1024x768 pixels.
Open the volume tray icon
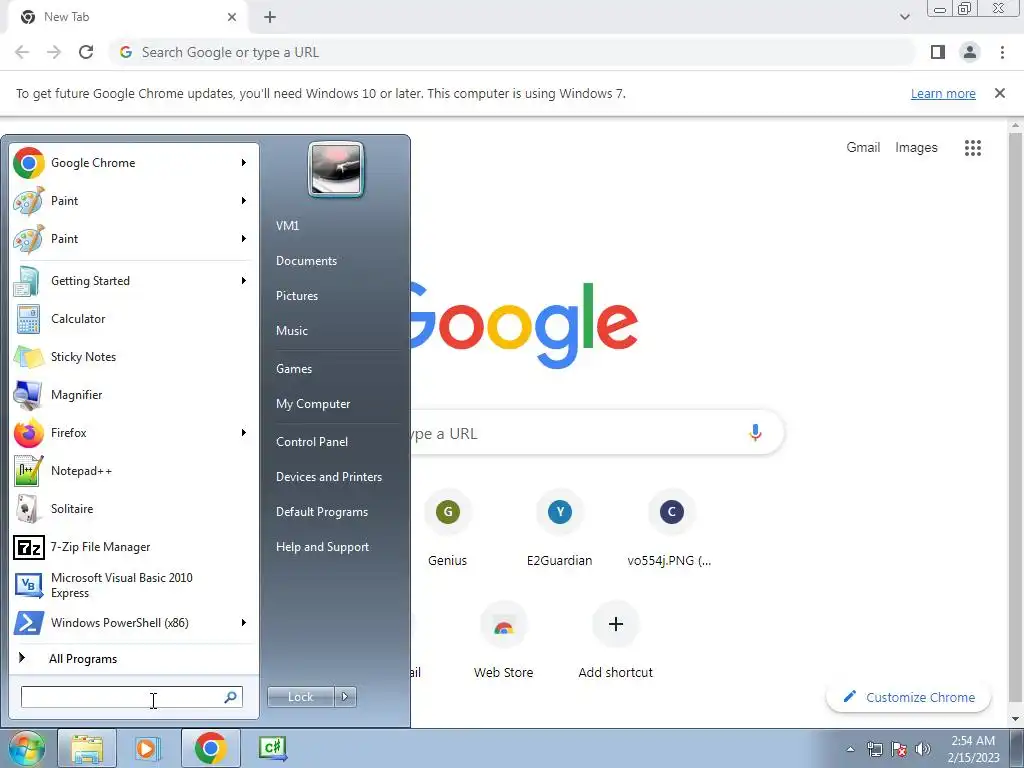pyautogui.click(x=923, y=749)
